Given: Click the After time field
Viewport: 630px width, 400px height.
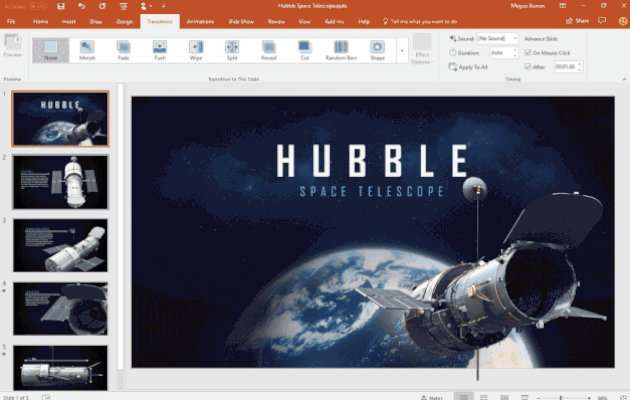Looking at the screenshot, I should [565, 67].
